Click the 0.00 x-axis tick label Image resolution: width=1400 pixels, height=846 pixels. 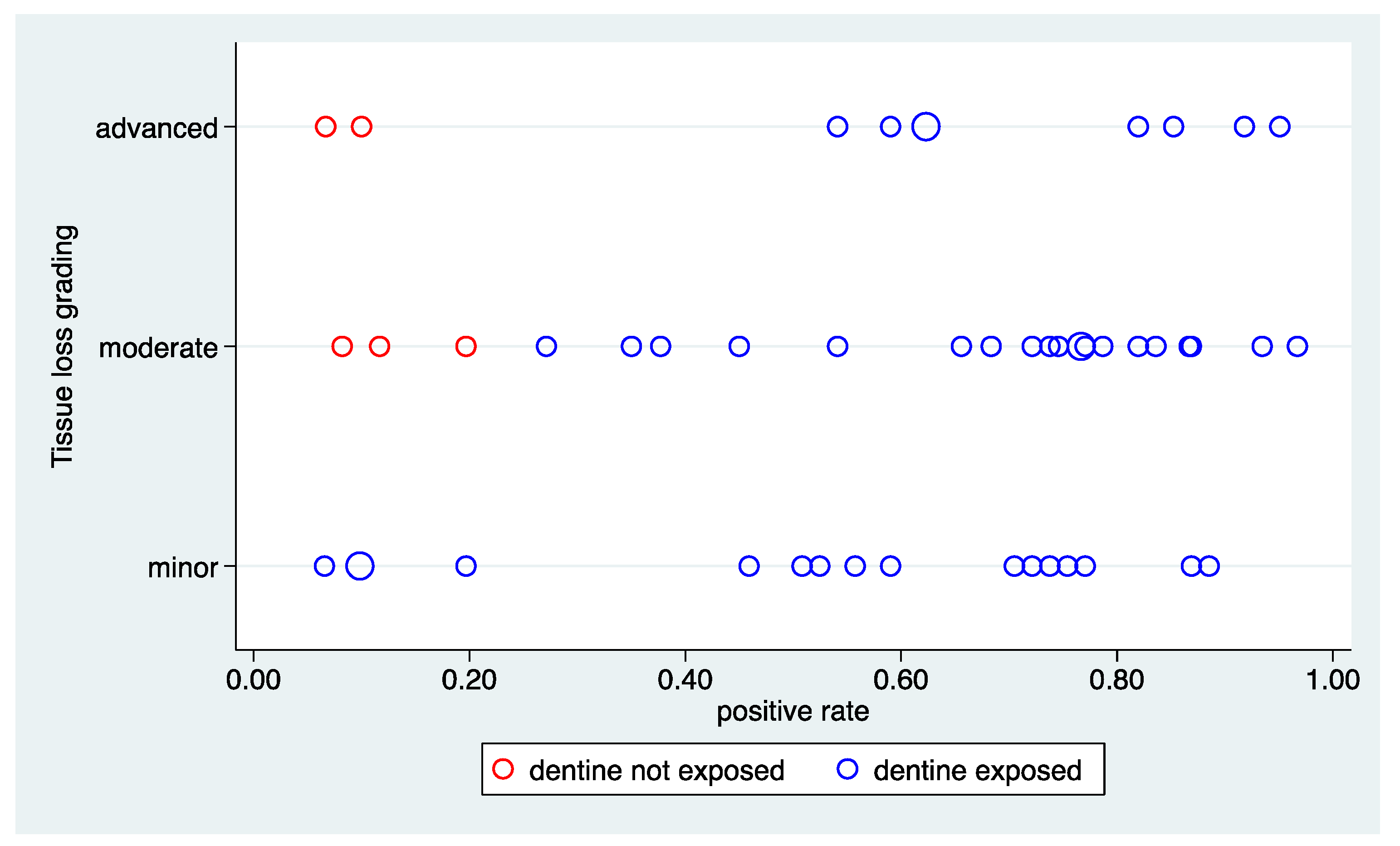click(x=254, y=680)
